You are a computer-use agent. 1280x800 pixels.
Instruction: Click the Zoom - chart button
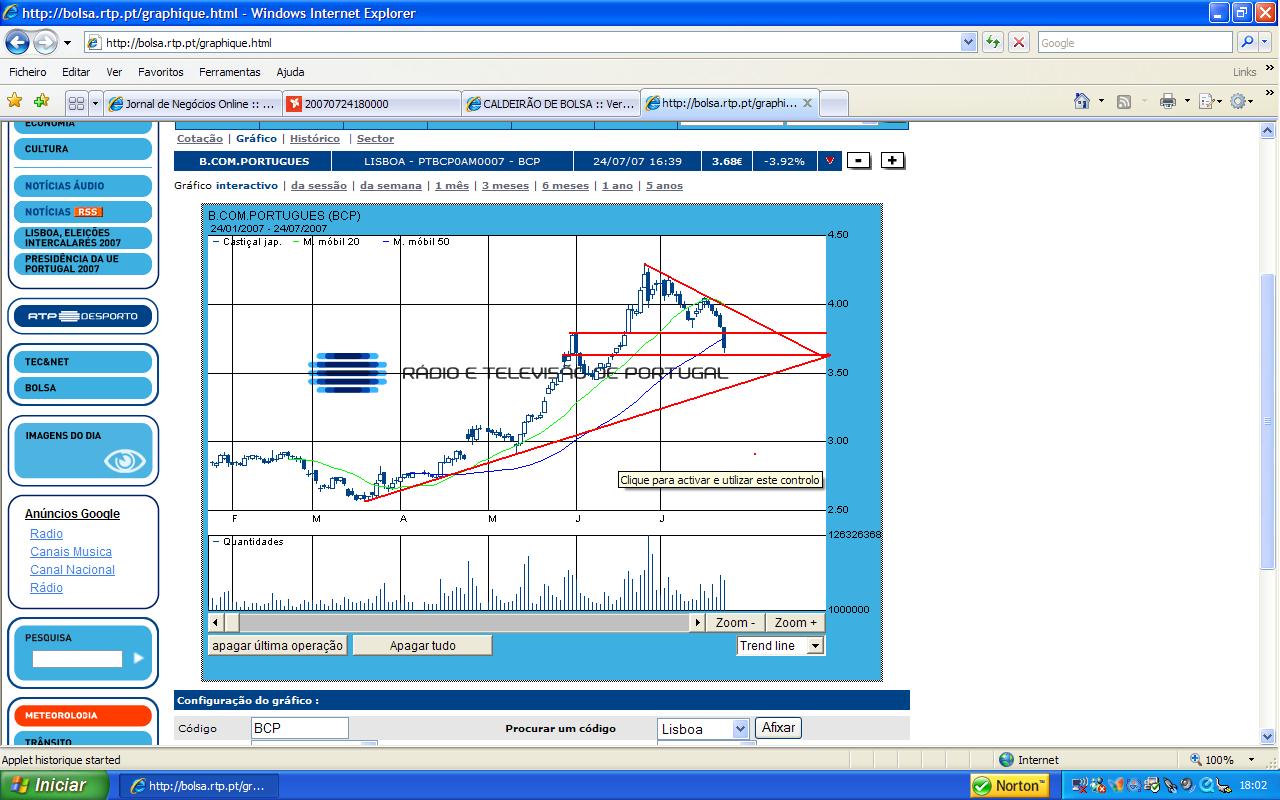click(x=736, y=622)
